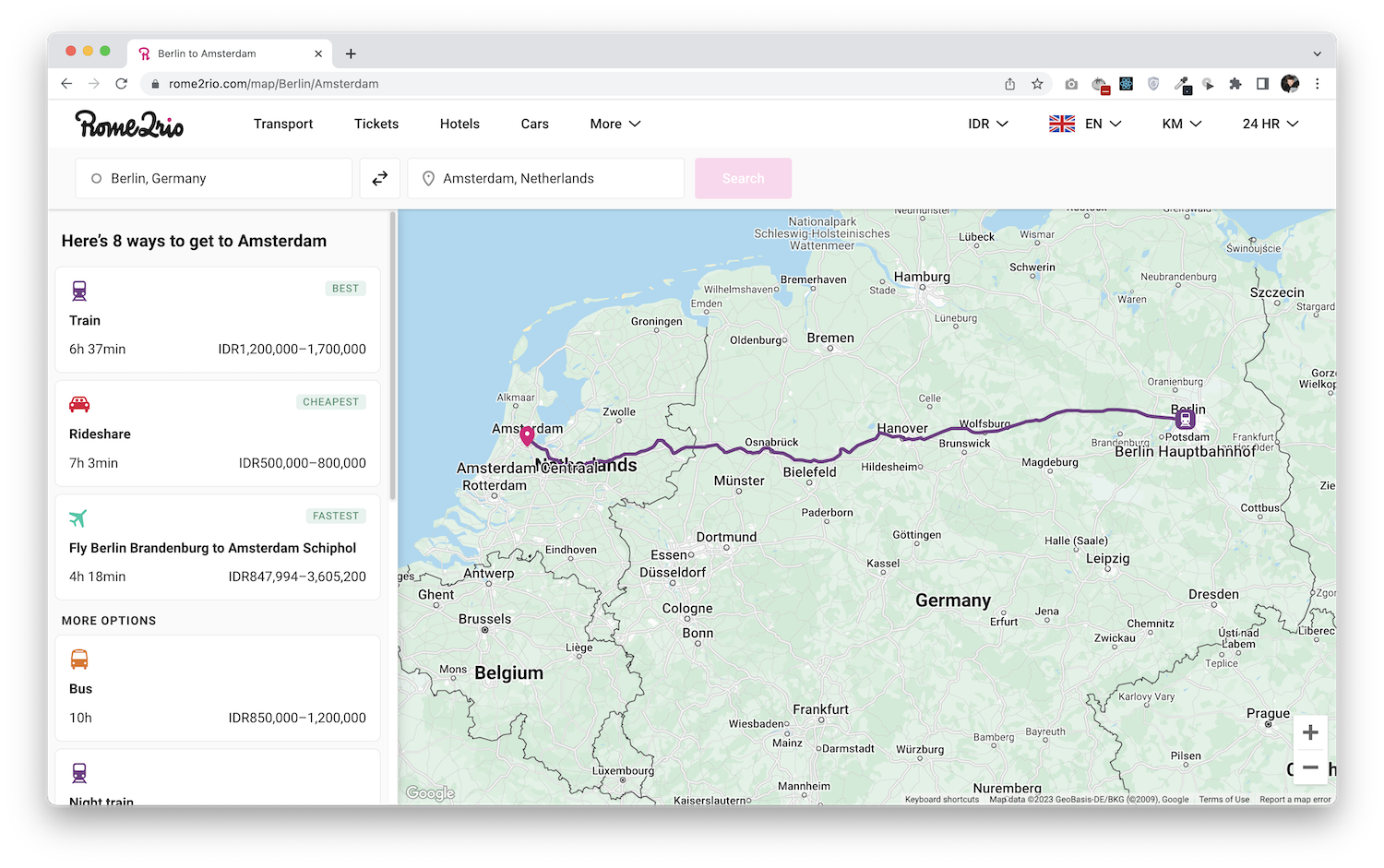This screenshot has width=1384, height=868.
Task: Click the Rome2rio logo
Action: (x=129, y=124)
